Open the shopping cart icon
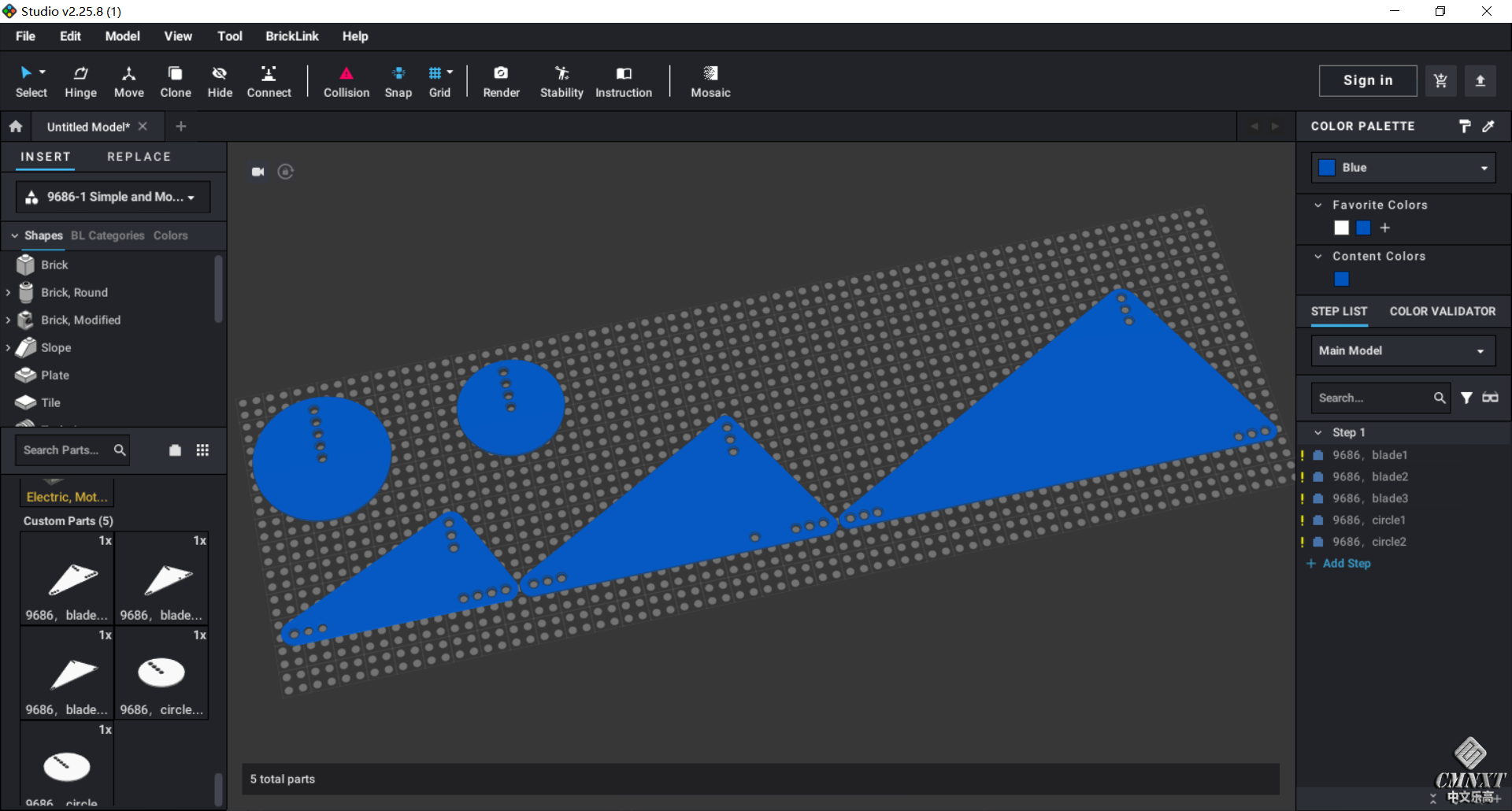The image size is (1512, 811). tap(1441, 80)
